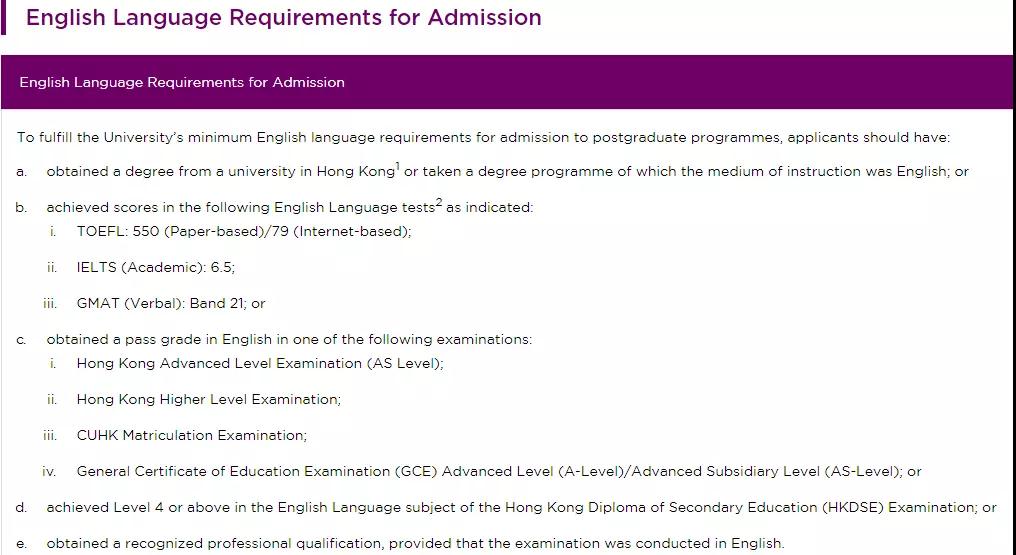
Task: Click the recognized professional qualification item
Action: point(415,543)
